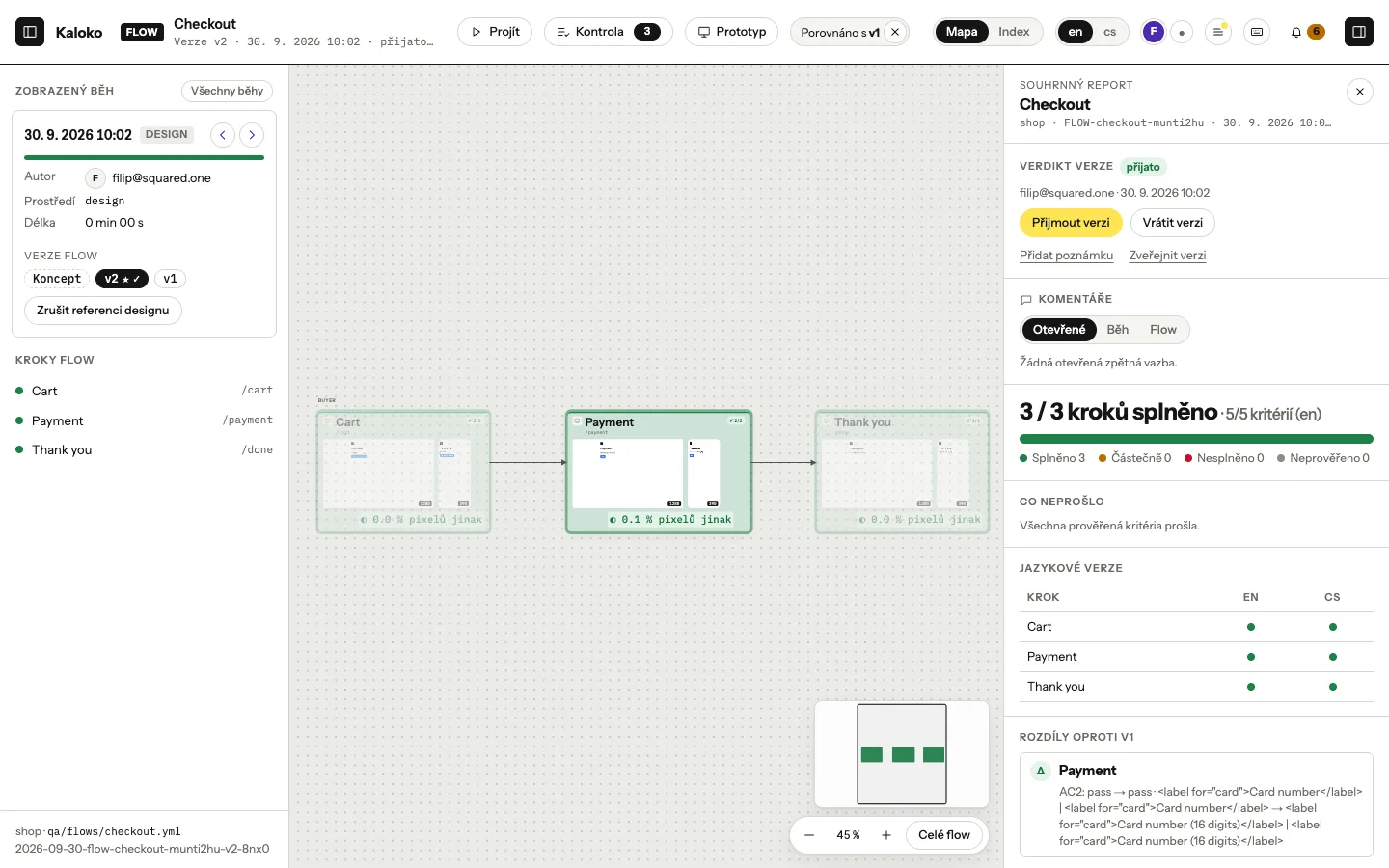Click the presence dot button beside avatar
This screenshot has width=1389, height=868.
tap(1182, 32)
